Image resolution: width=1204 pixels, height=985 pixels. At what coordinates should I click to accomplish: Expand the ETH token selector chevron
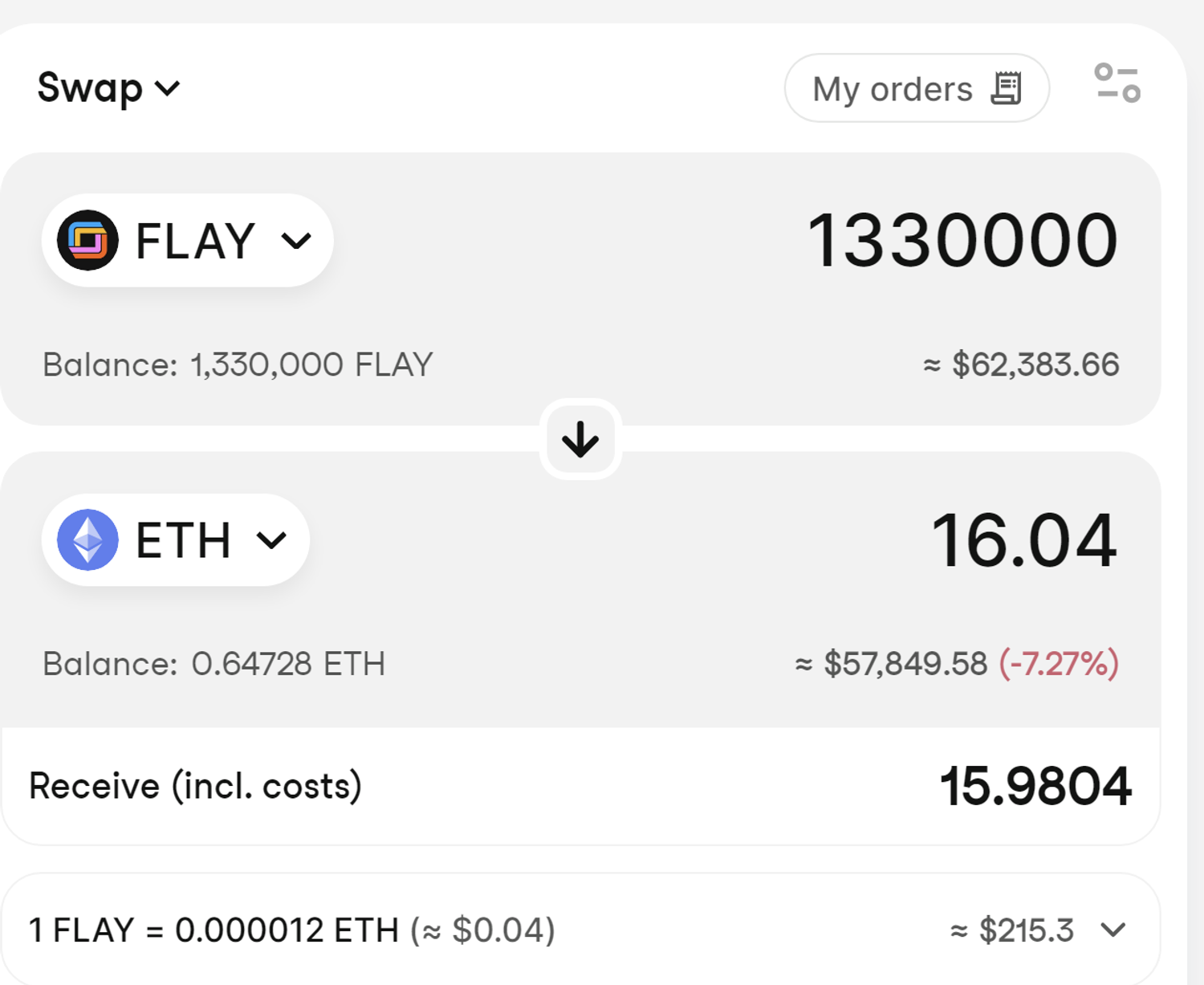tap(271, 539)
